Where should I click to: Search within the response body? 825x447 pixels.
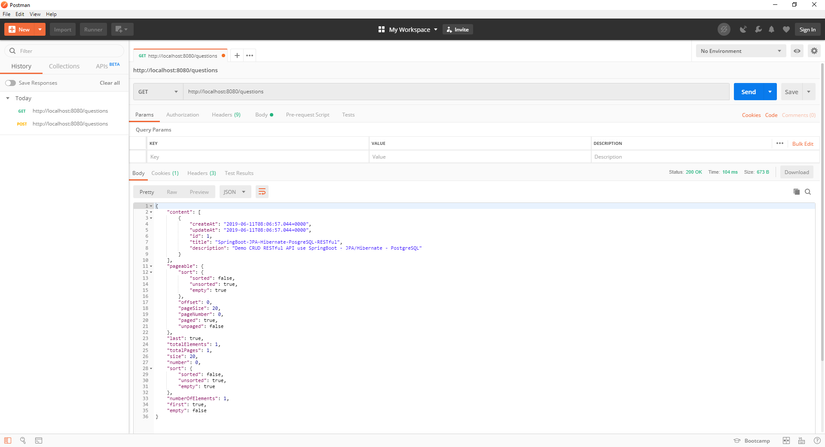click(x=808, y=192)
